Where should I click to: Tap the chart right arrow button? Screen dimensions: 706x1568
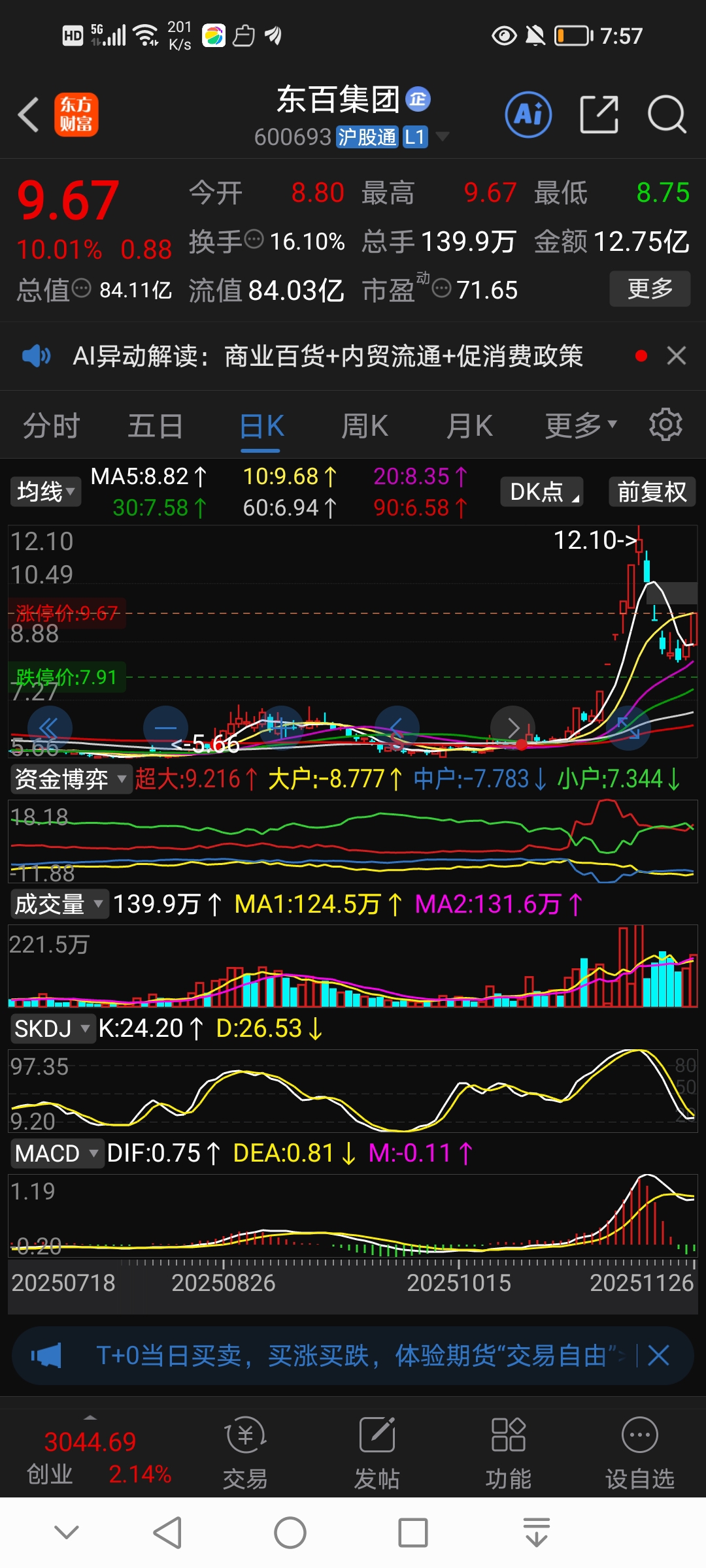coord(513,728)
